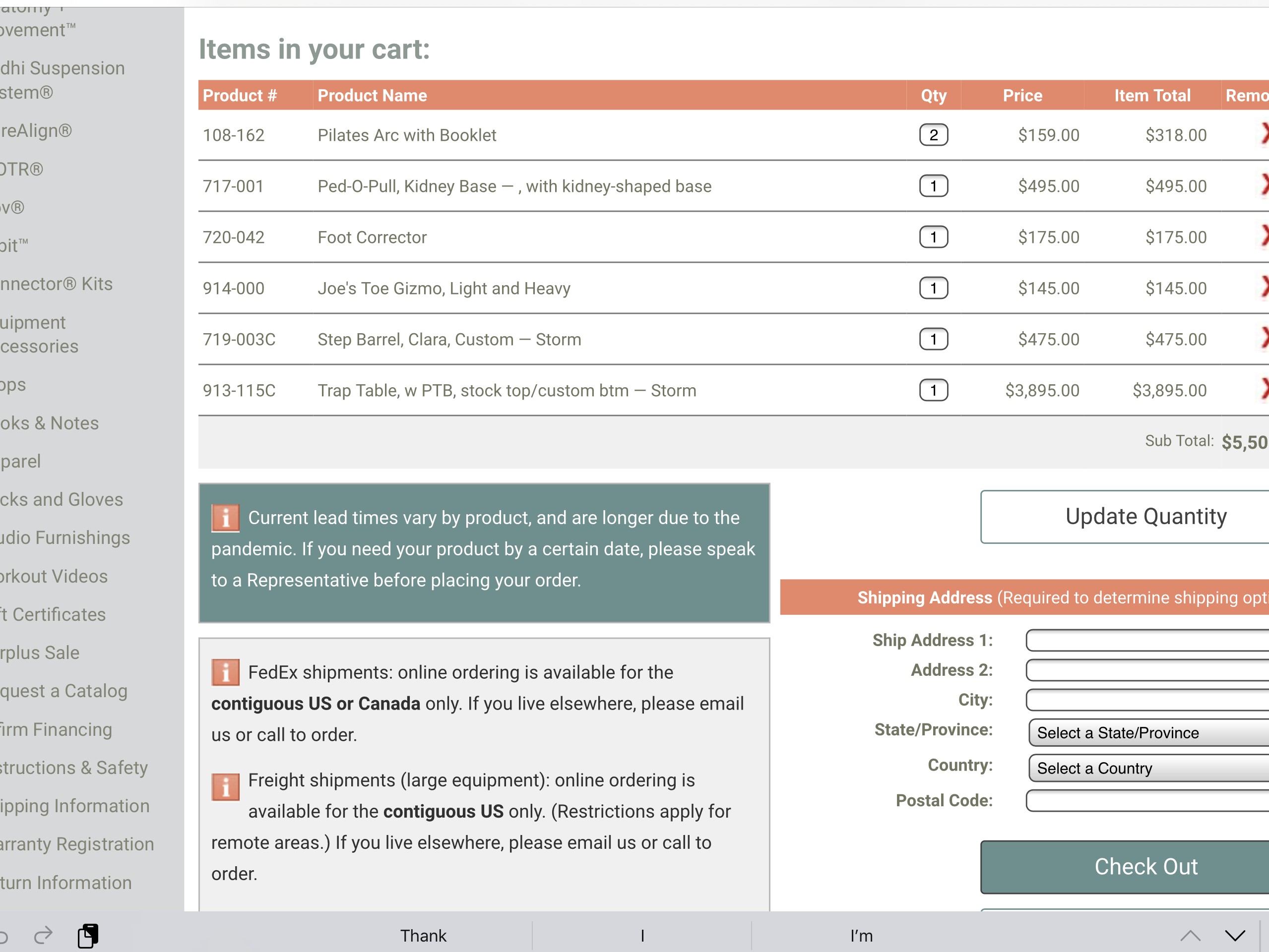This screenshot has height=952, width=1269.
Task: Focus the City field
Action: (1147, 700)
